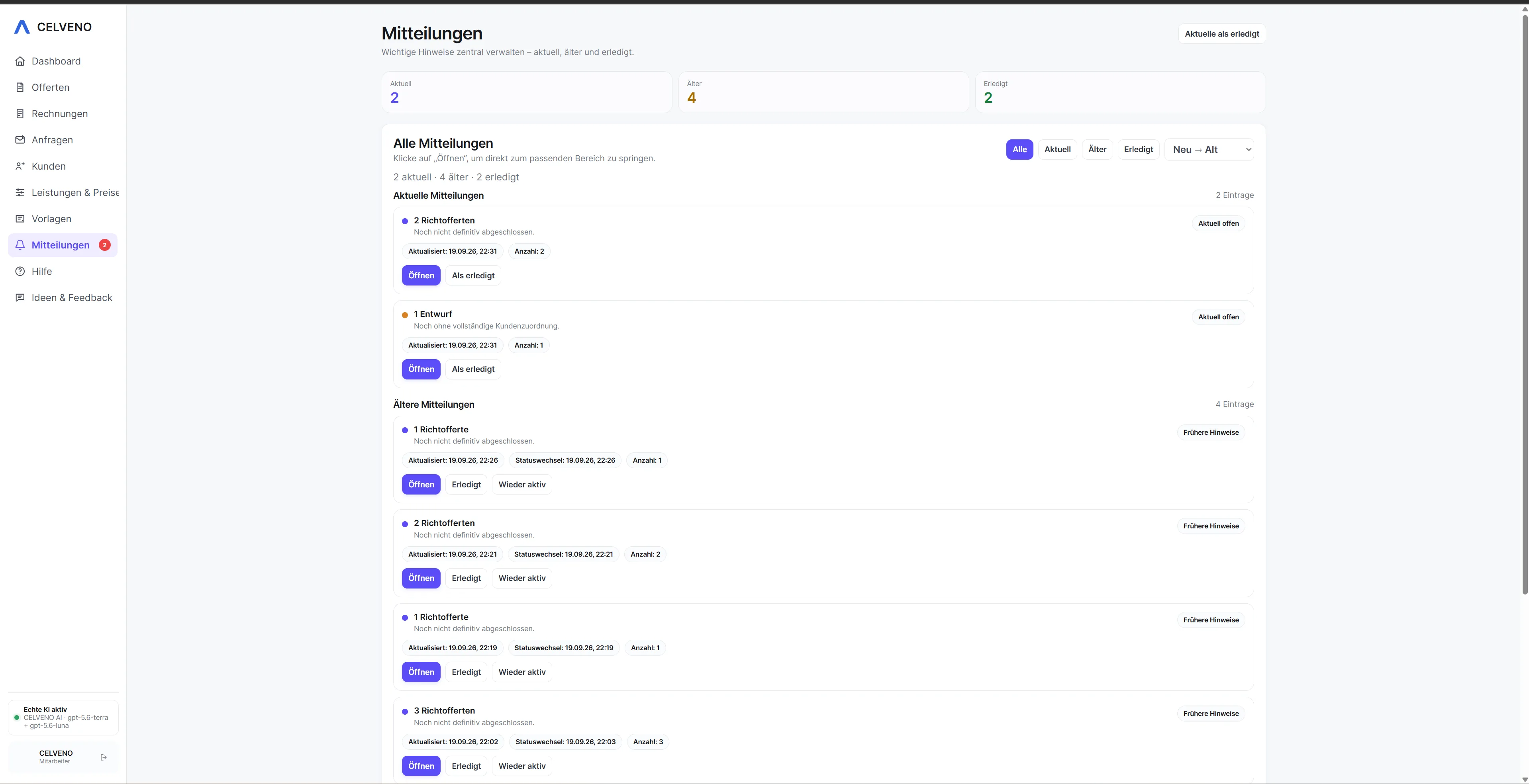Image resolution: width=1529 pixels, height=784 pixels.
Task: Go to Kunden in sidebar
Action: click(63, 166)
